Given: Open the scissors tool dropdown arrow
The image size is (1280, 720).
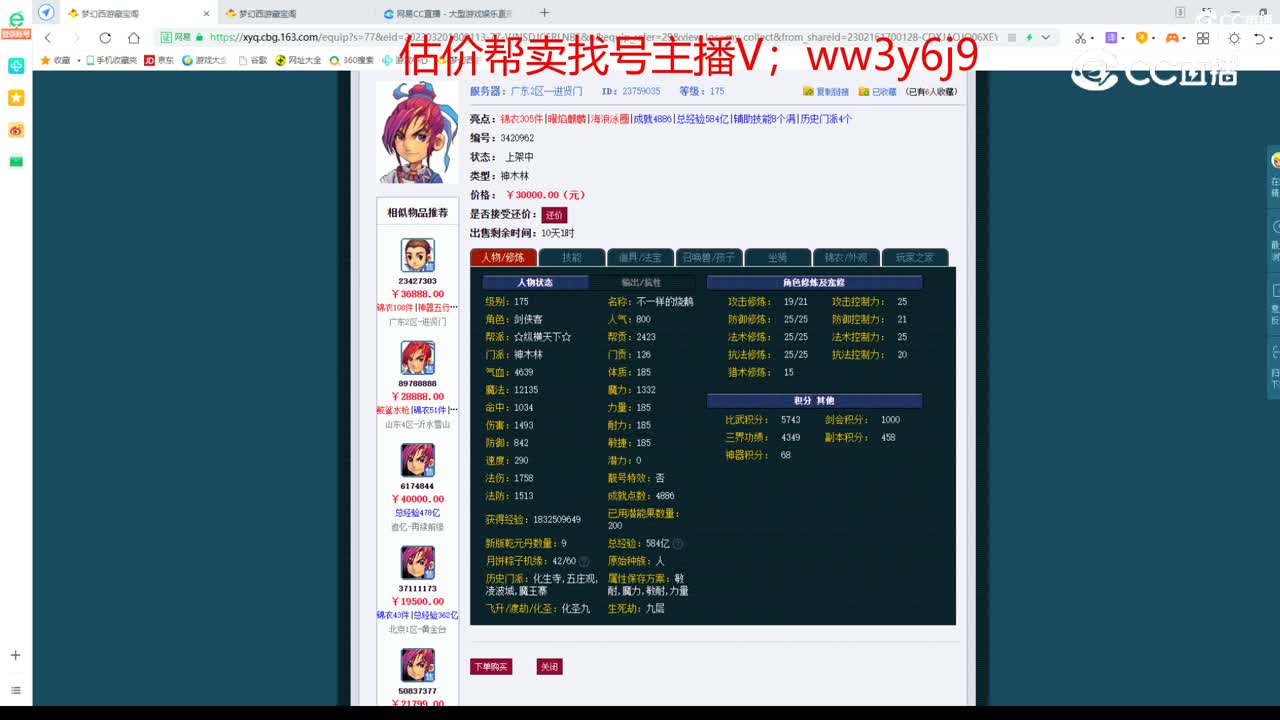Looking at the screenshot, I should [x=1093, y=38].
